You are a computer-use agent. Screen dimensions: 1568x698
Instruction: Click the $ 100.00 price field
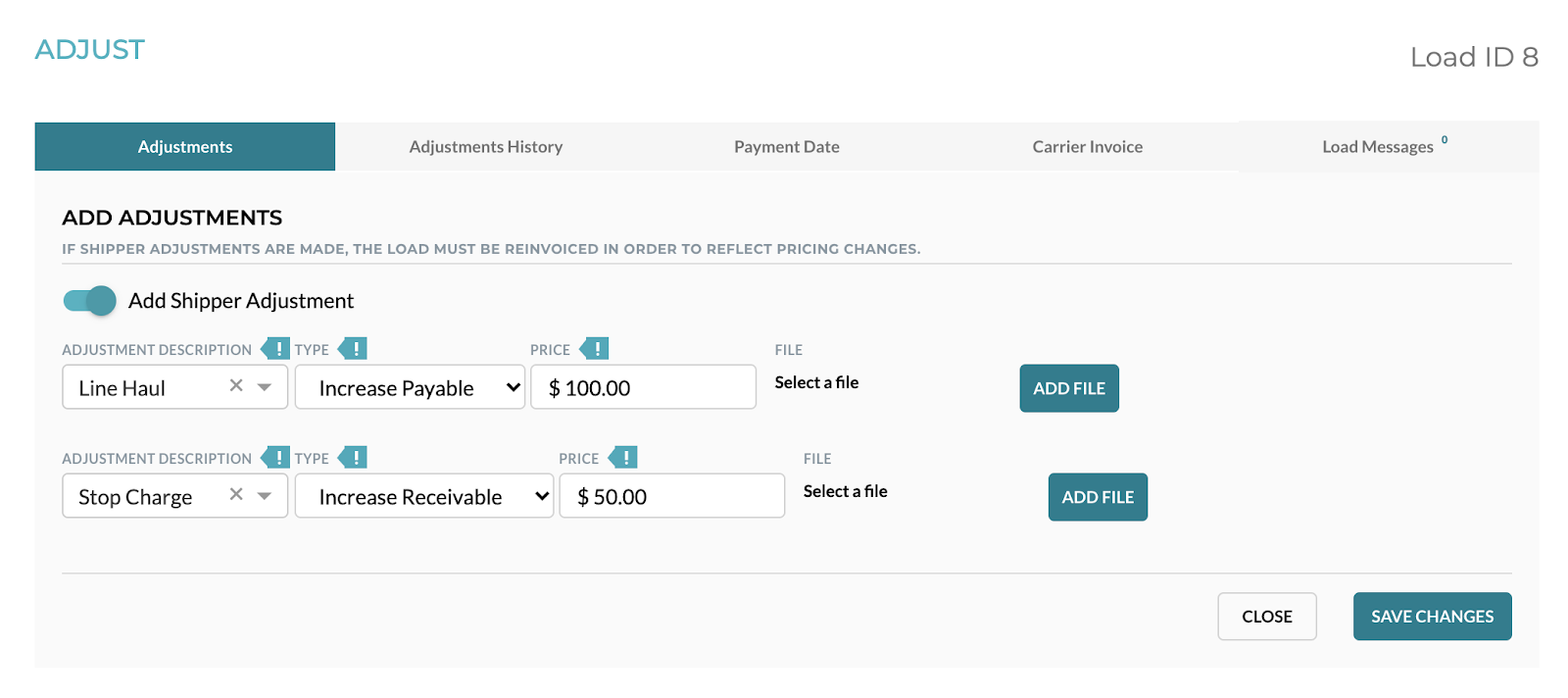tap(644, 387)
